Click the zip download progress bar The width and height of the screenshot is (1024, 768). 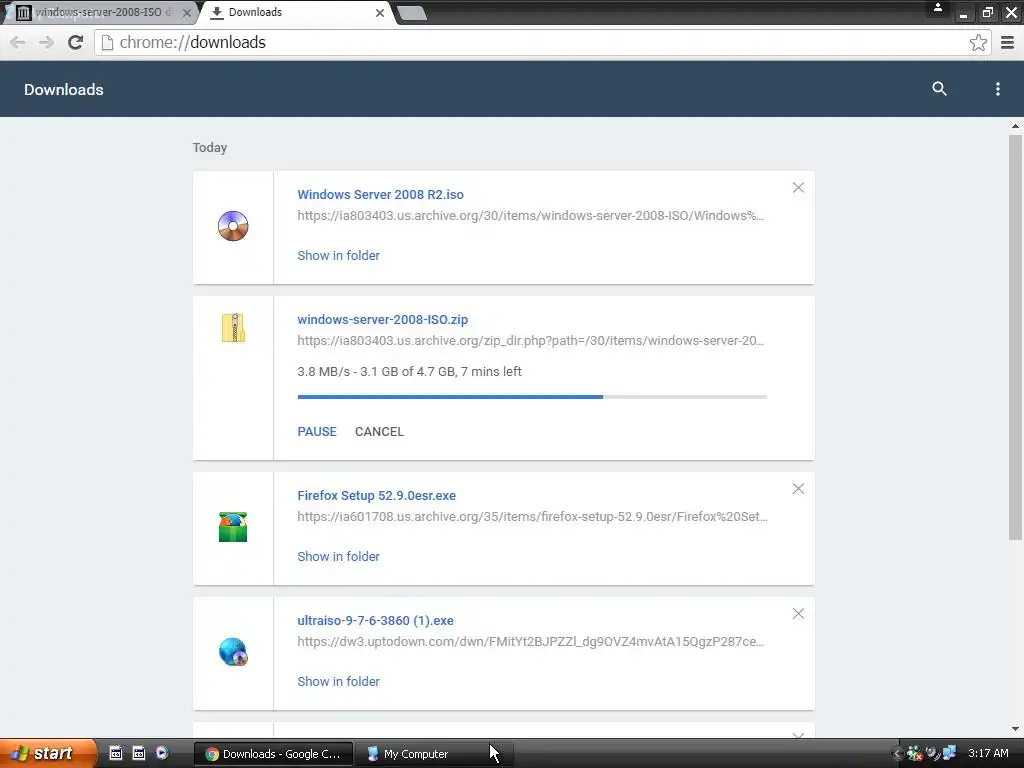(532, 396)
